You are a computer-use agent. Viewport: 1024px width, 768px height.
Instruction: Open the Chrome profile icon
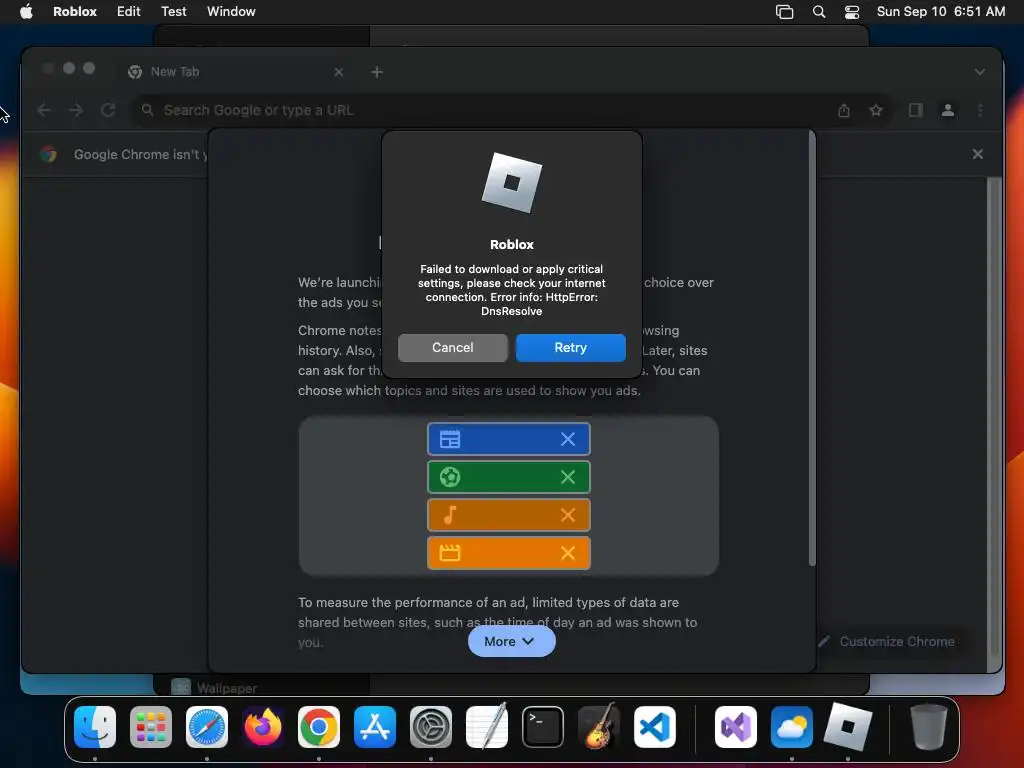[x=948, y=110]
